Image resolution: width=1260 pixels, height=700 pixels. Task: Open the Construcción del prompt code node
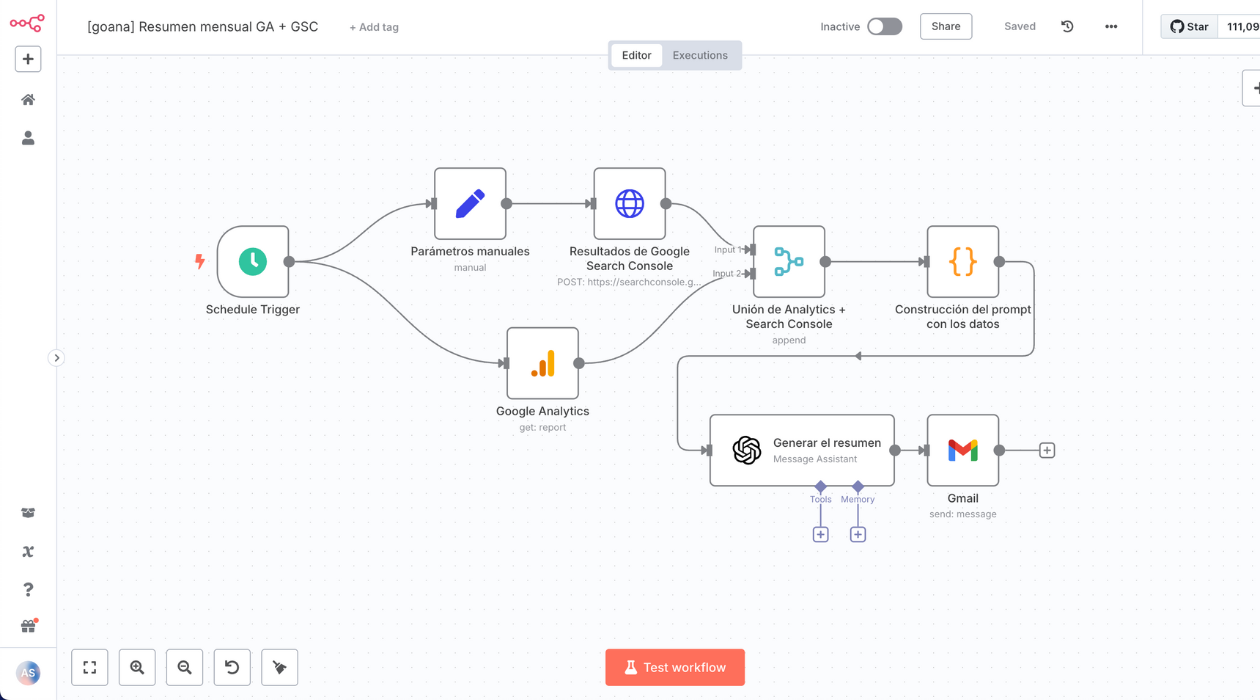click(962, 262)
